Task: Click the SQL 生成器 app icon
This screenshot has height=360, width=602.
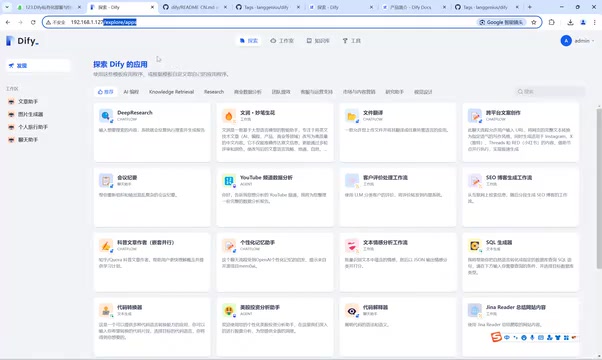Action: point(475,245)
